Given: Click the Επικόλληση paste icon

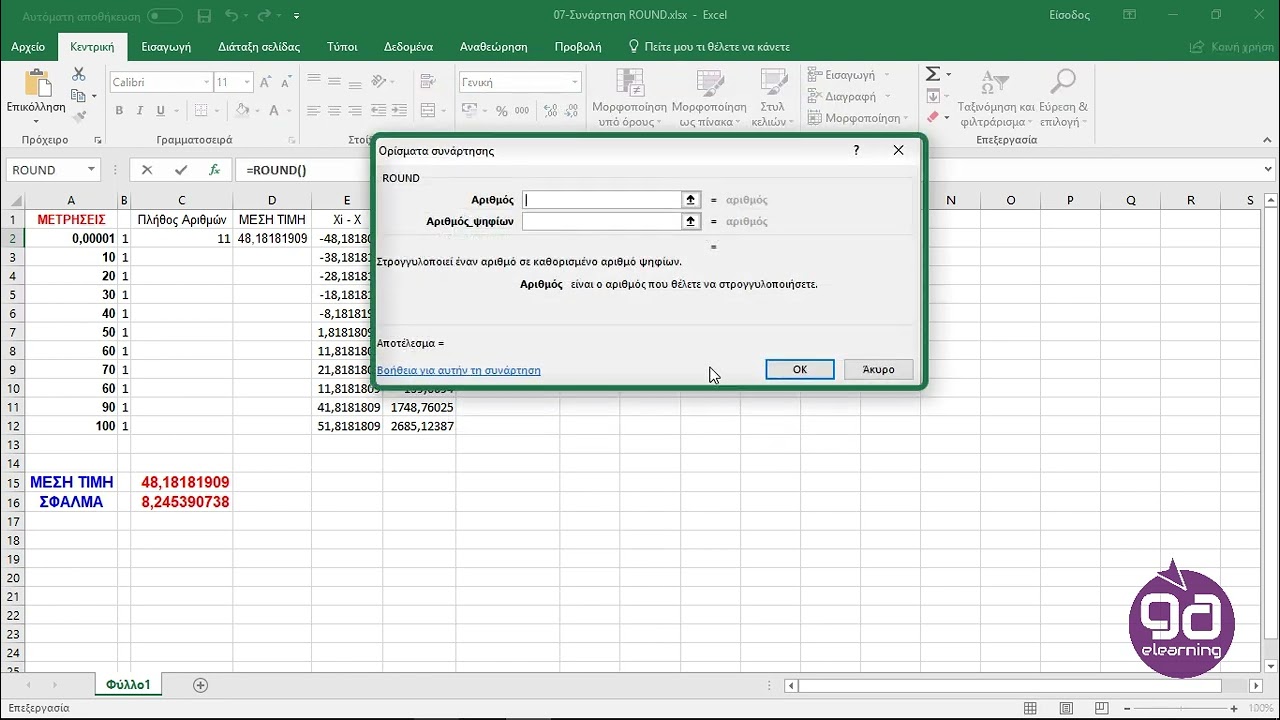Looking at the screenshot, I should tap(36, 85).
